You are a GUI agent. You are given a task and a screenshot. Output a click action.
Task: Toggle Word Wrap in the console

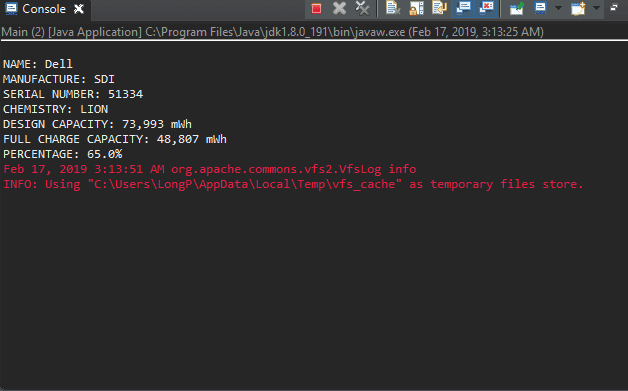pos(439,8)
